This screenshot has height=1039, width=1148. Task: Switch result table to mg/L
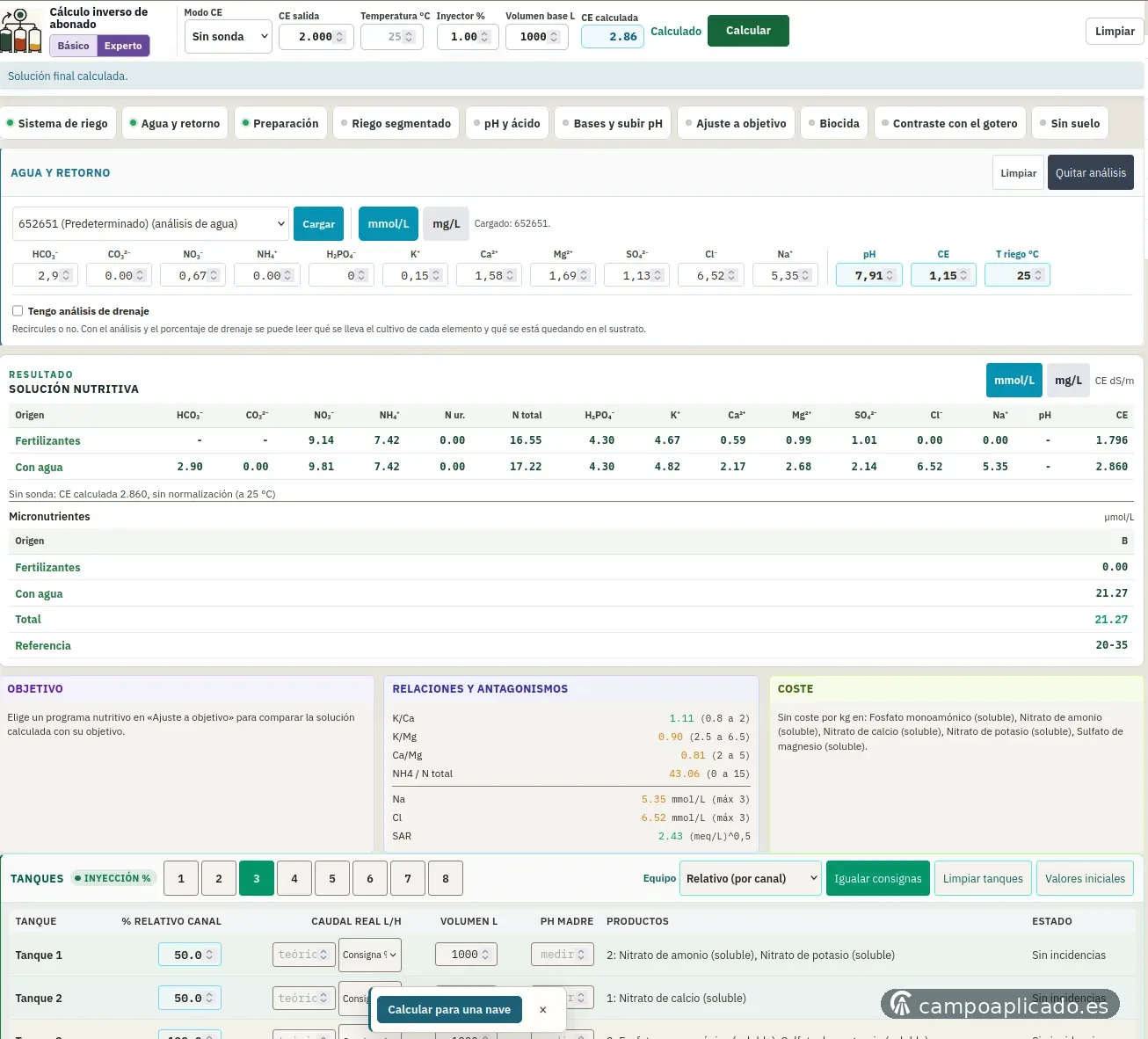pyautogui.click(x=1068, y=381)
